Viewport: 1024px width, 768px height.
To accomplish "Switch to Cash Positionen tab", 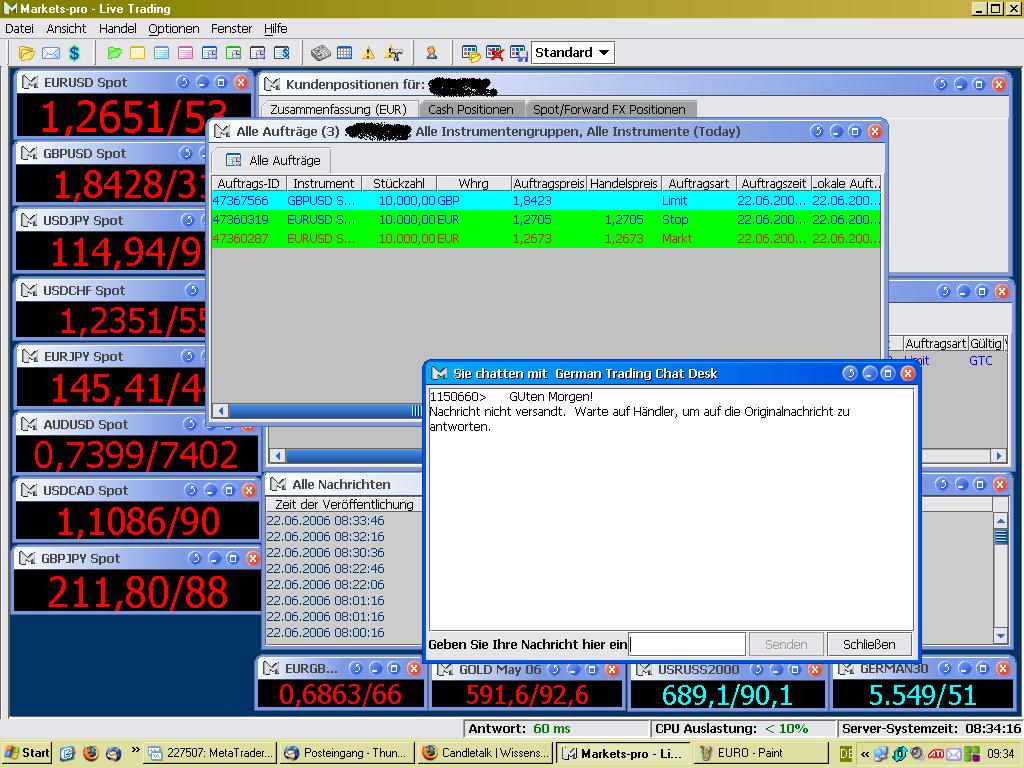I will 470,109.
